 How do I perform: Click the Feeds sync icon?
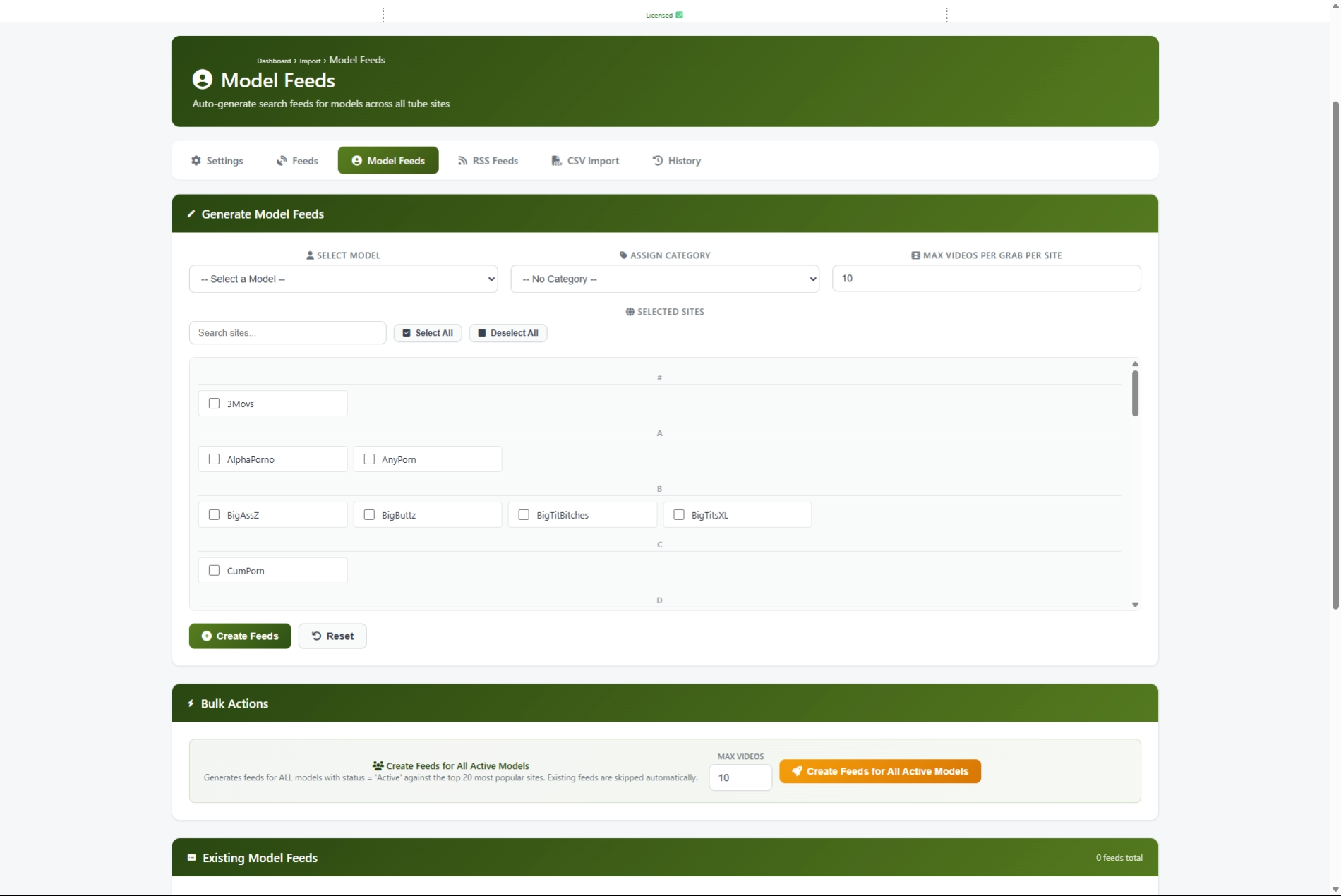[282, 161]
